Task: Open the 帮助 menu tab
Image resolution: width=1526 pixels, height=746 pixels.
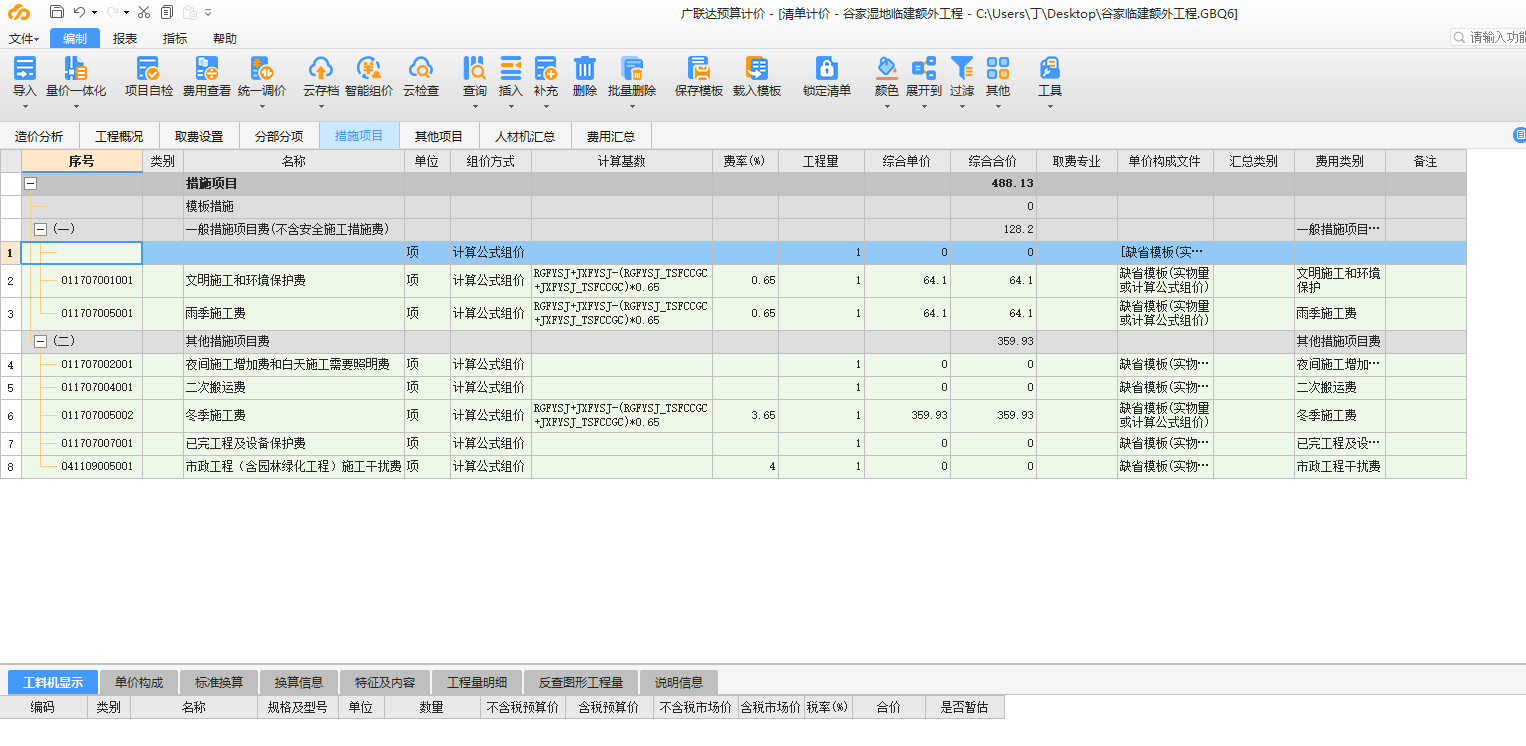Action: point(225,39)
